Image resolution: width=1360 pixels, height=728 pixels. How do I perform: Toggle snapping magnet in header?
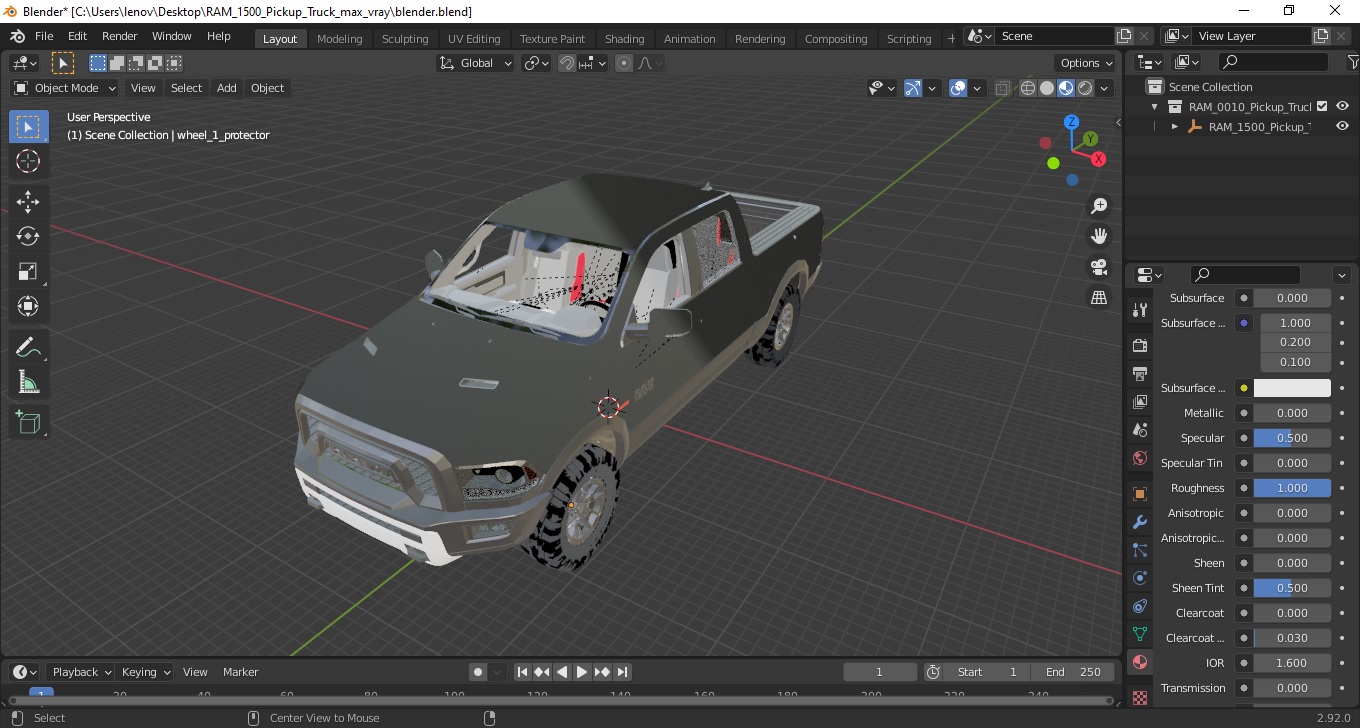tap(567, 63)
